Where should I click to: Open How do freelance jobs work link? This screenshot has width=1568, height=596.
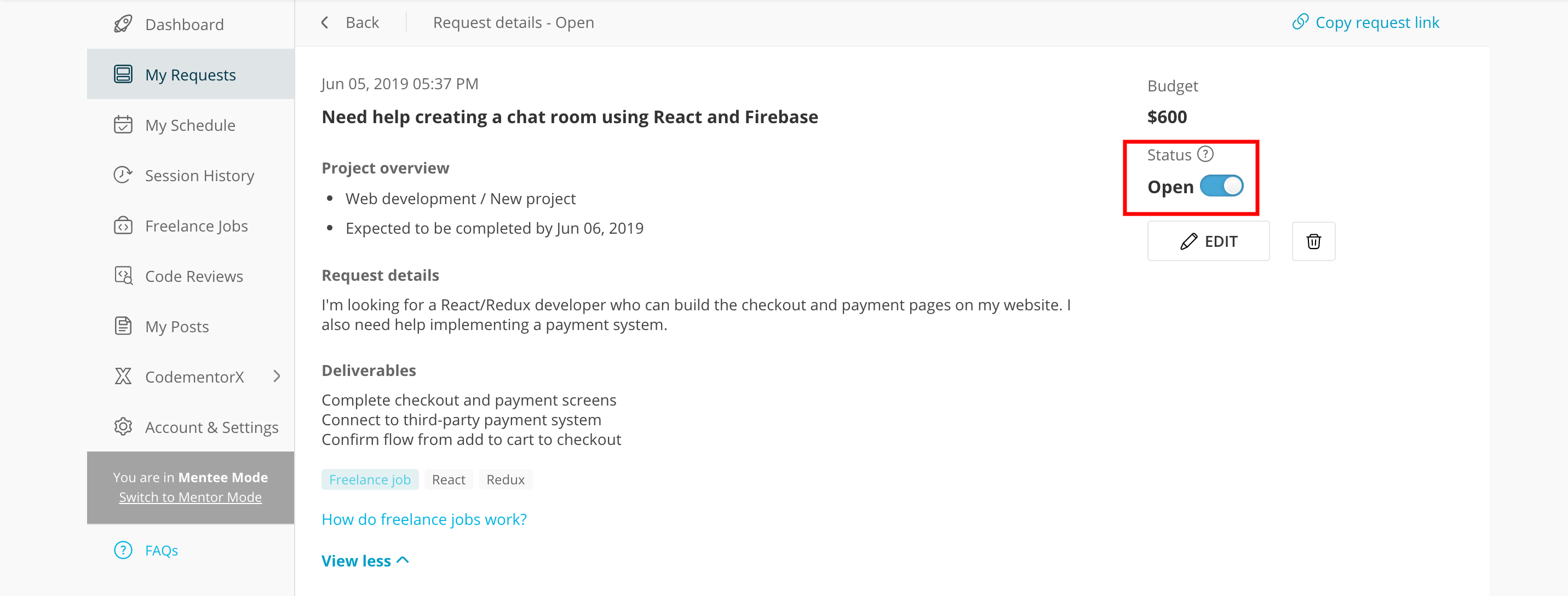[424, 519]
